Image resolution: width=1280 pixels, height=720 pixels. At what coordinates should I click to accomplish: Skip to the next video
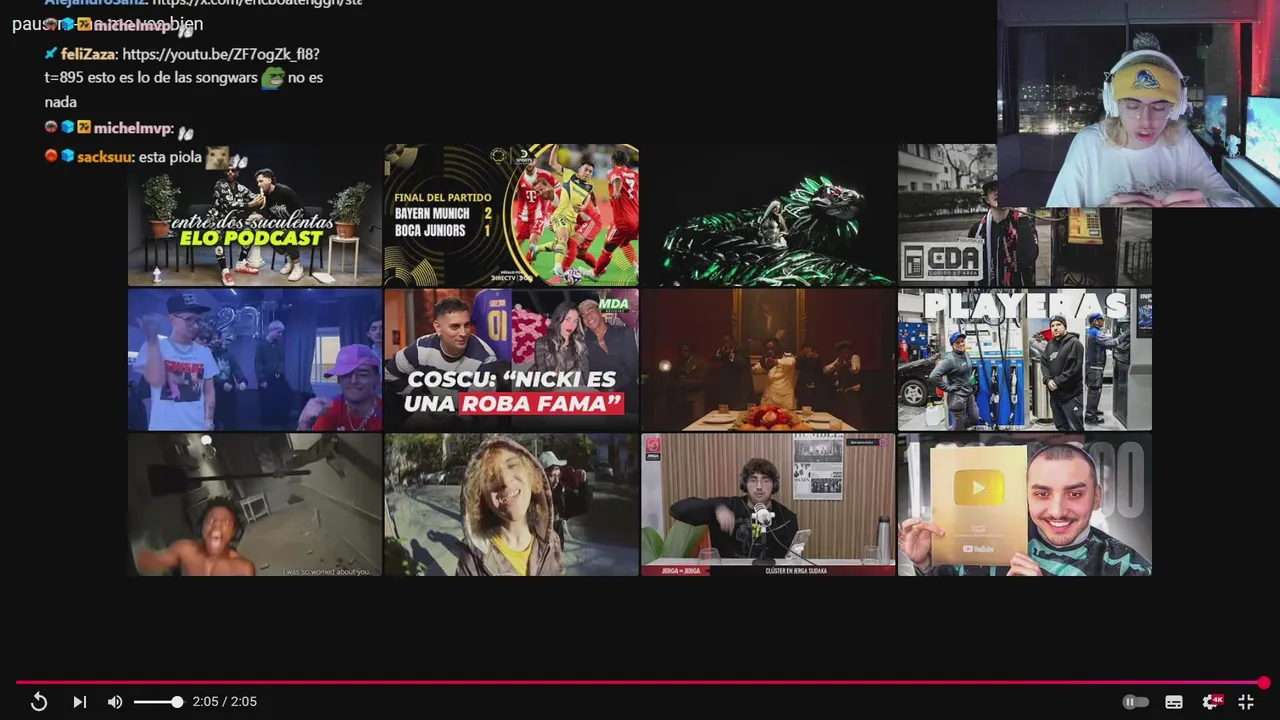pos(80,702)
